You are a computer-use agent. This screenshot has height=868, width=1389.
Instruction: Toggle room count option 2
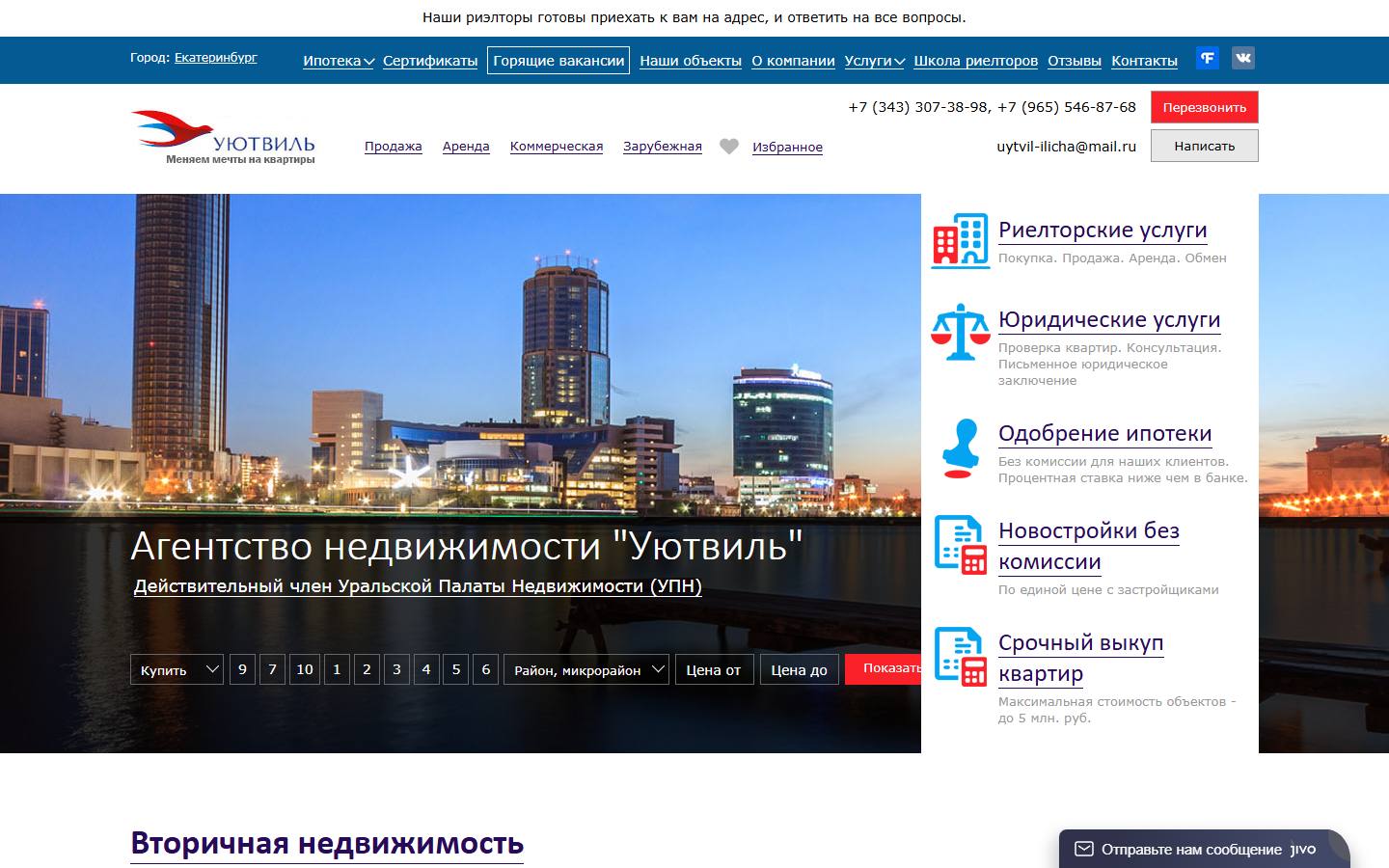click(x=367, y=669)
